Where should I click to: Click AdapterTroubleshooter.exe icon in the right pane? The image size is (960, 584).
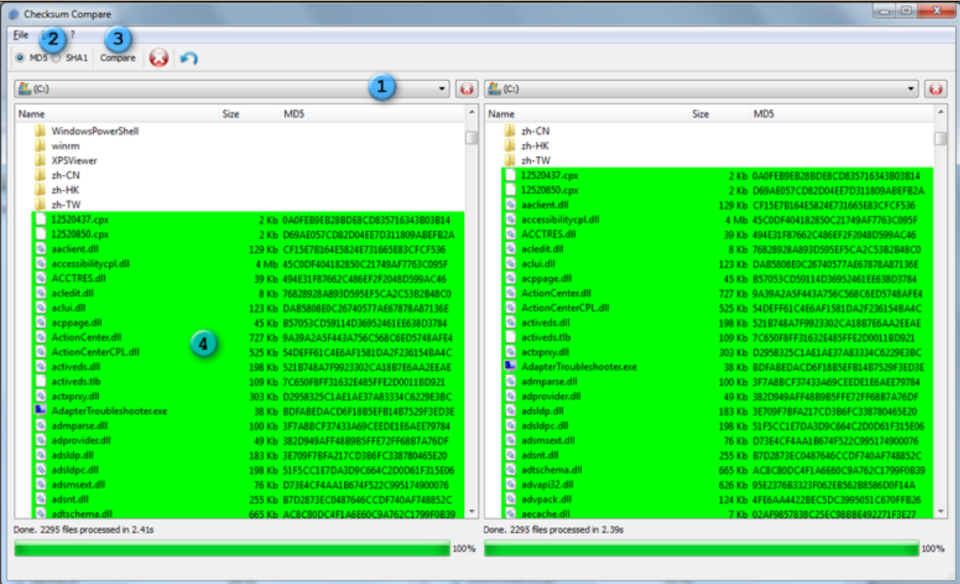click(x=510, y=367)
